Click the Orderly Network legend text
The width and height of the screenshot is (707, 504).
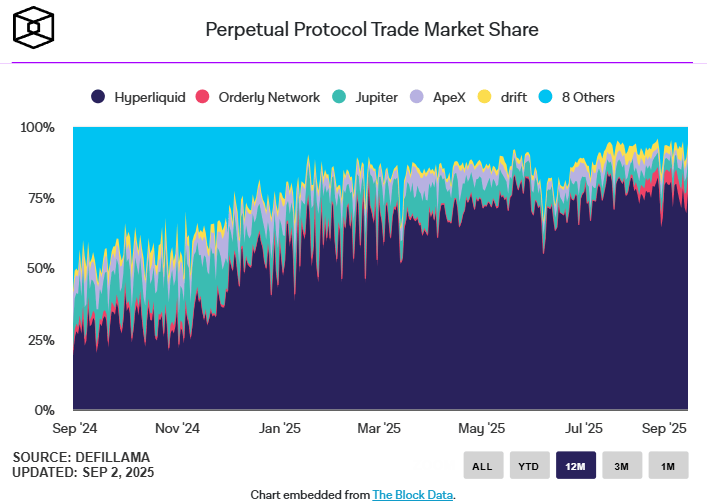pos(269,97)
